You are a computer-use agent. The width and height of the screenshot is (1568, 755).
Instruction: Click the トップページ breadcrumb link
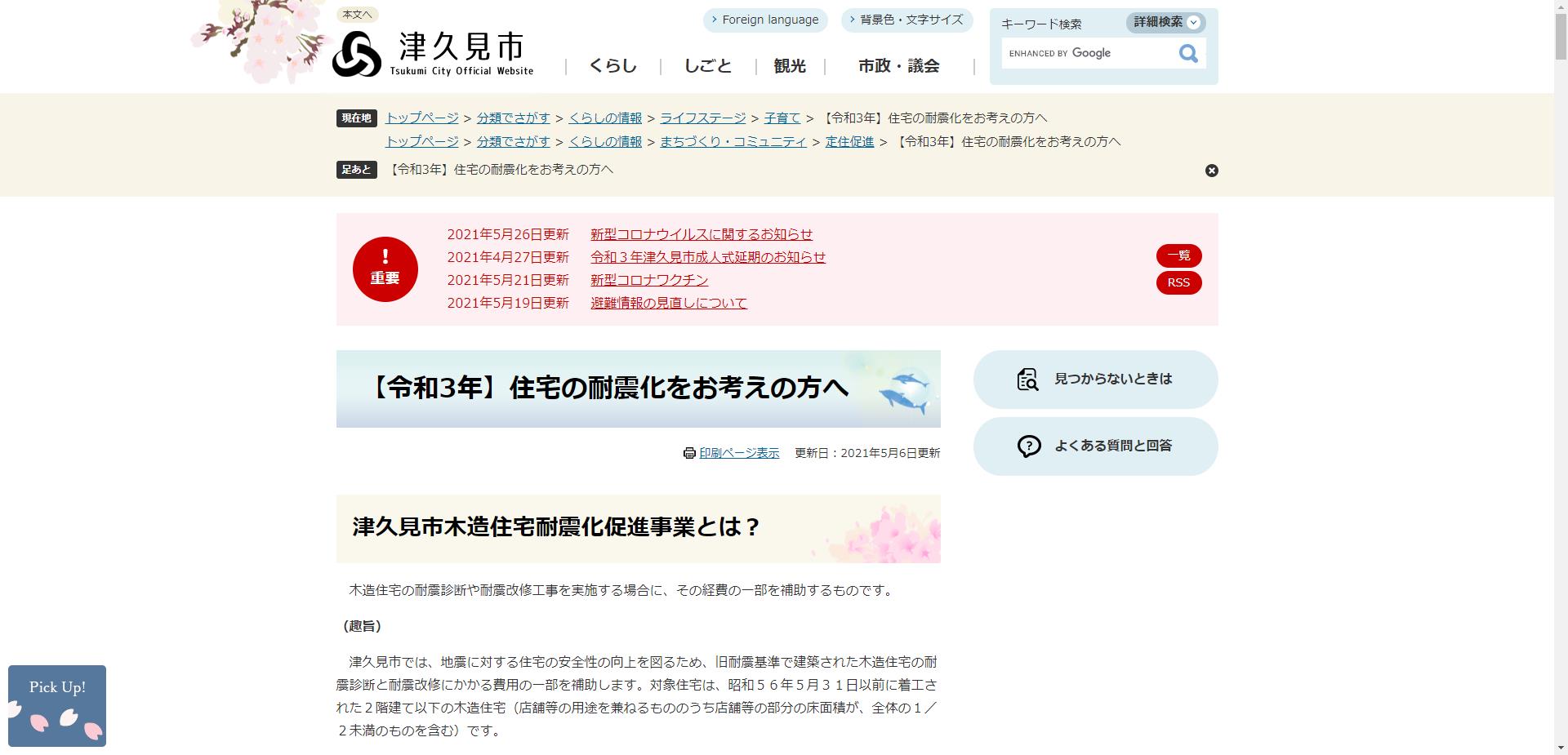tap(421, 118)
